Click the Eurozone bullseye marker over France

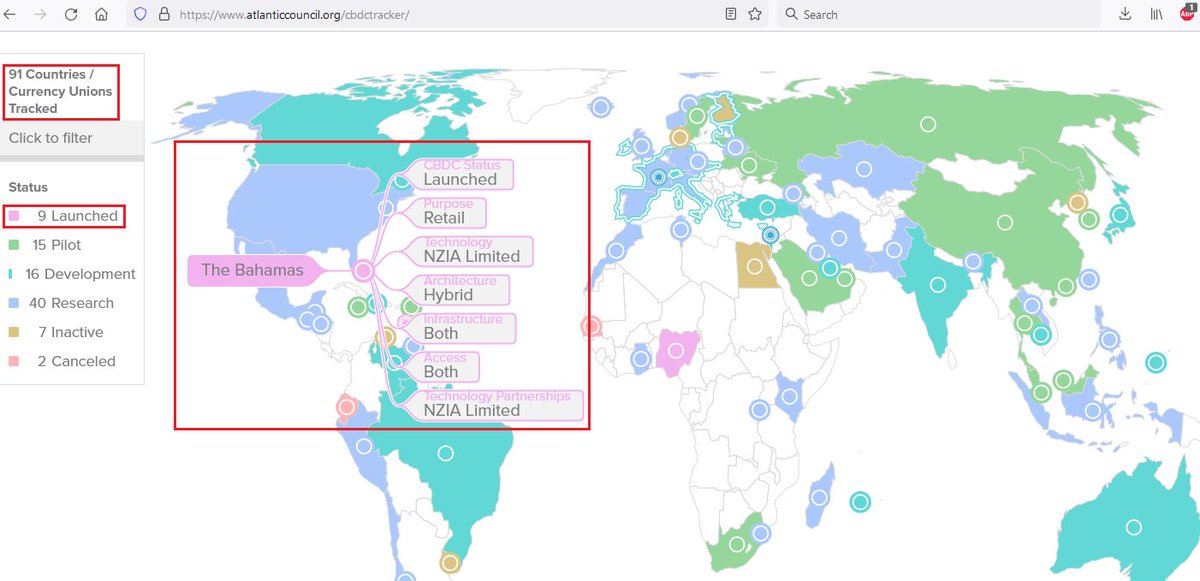coord(658,178)
